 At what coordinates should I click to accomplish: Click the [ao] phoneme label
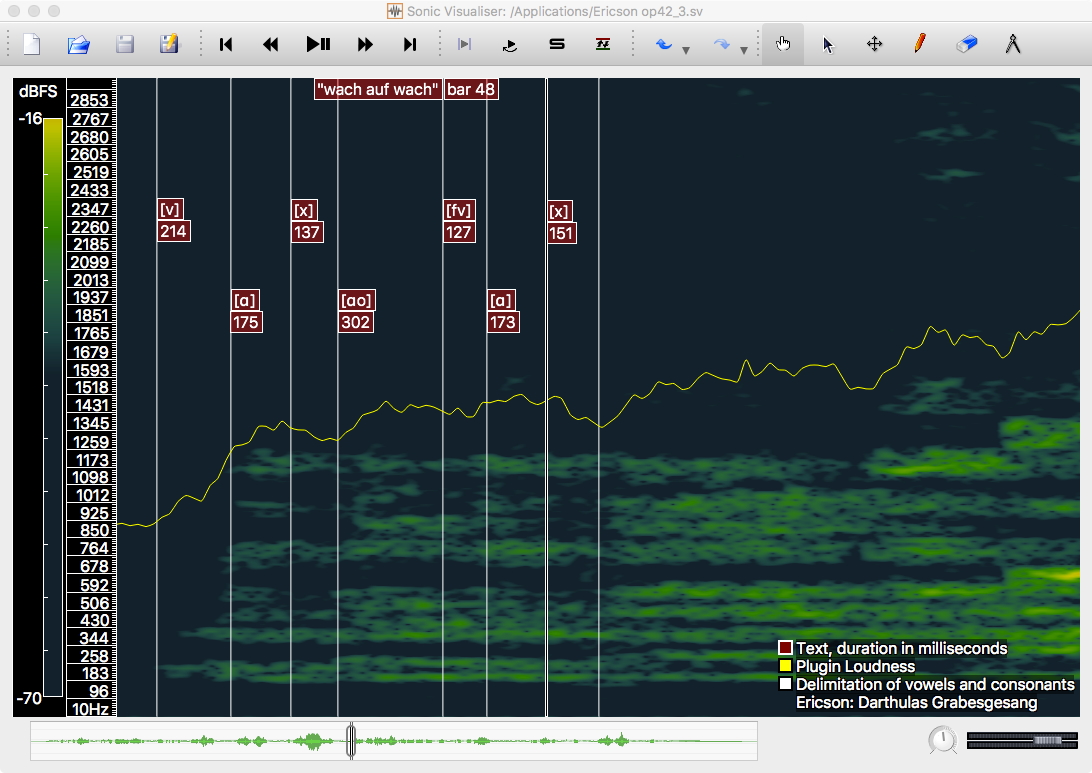click(x=357, y=300)
